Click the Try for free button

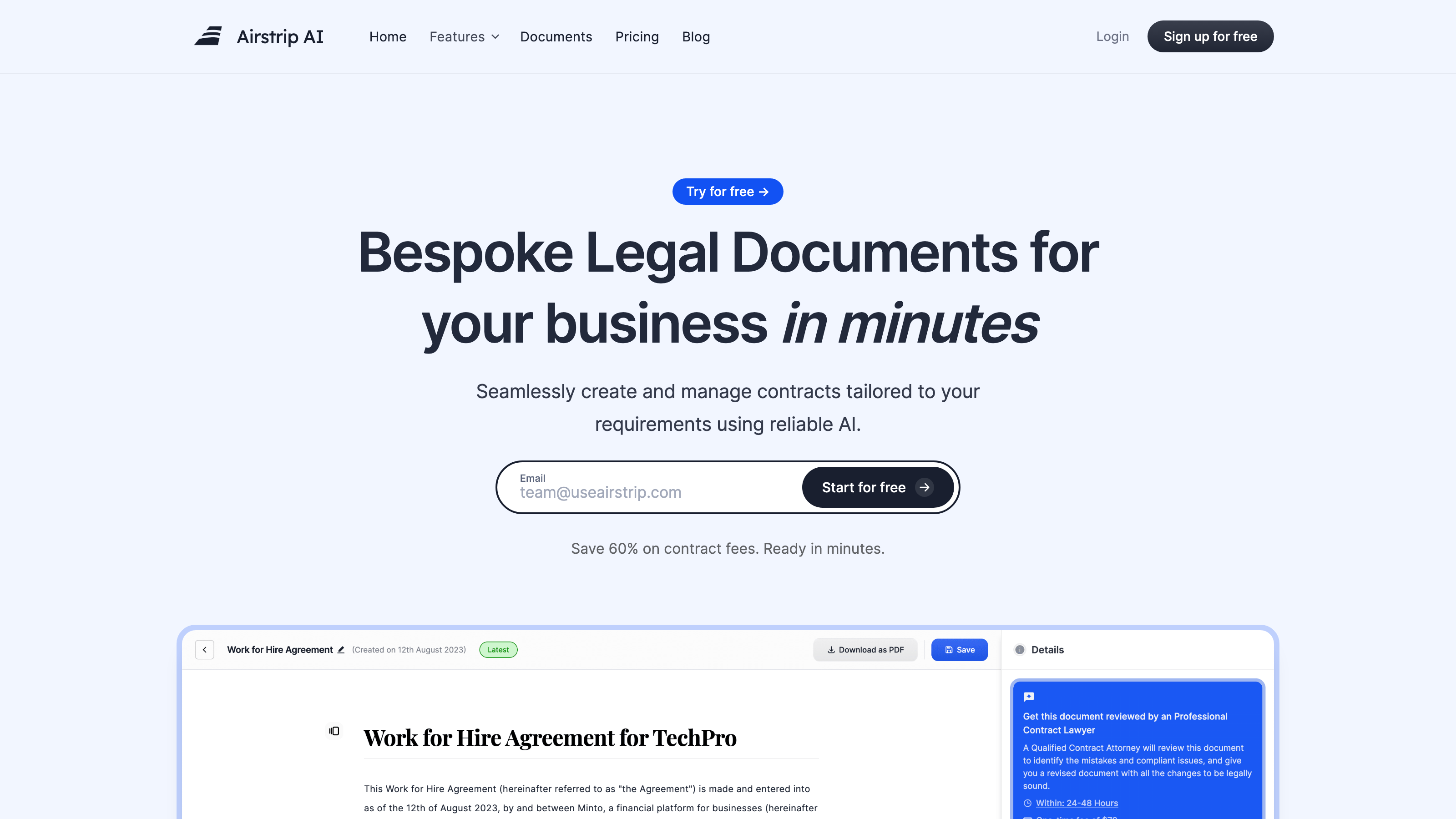point(728,191)
